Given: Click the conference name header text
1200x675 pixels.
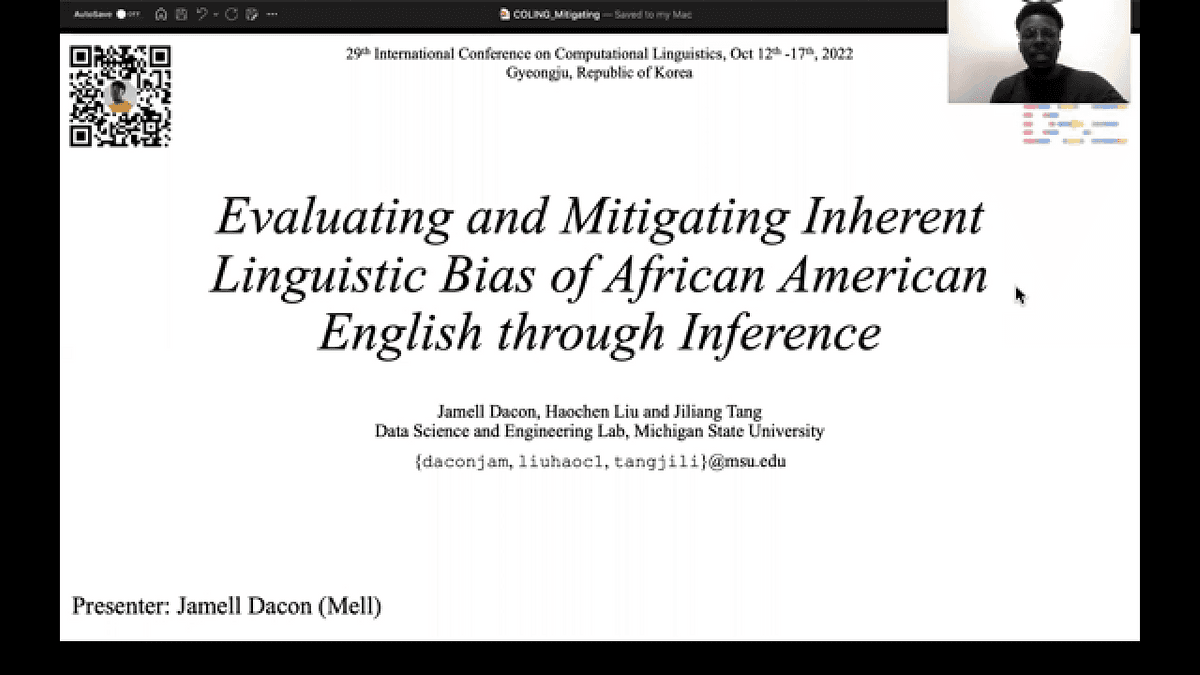Looking at the screenshot, I should click(x=599, y=54).
